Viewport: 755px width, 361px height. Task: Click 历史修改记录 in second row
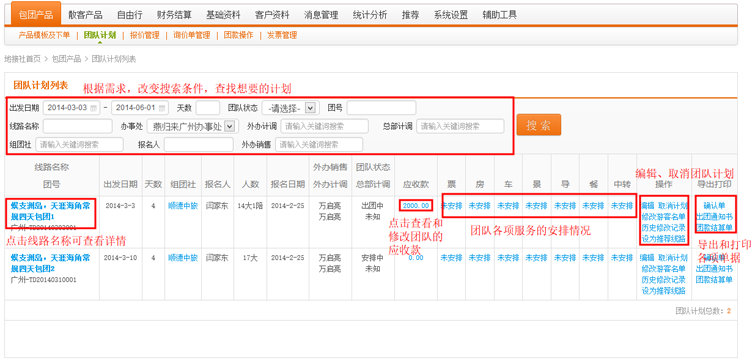(x=664, y=280)
